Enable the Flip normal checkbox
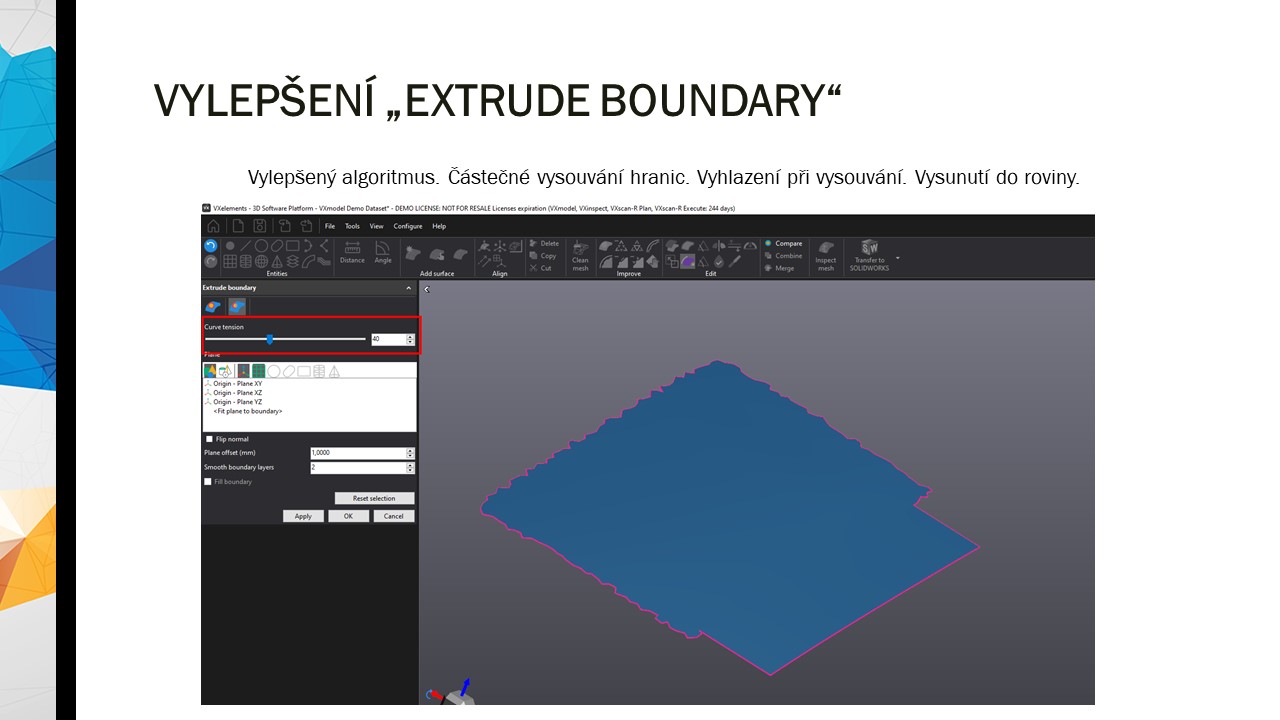This screenshot has height=720, width=1280. coord(209,439)
